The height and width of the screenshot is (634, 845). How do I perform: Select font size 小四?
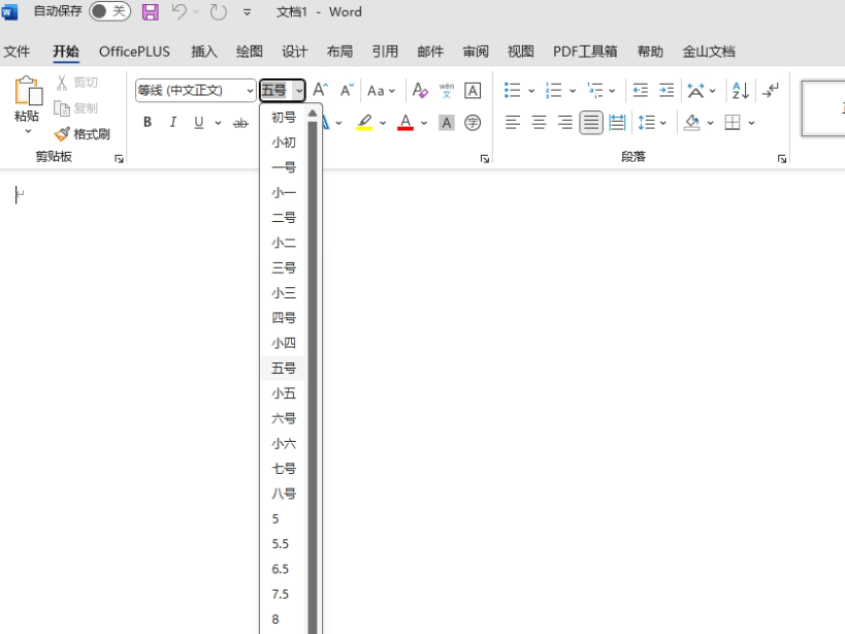(x=283, y=343)
